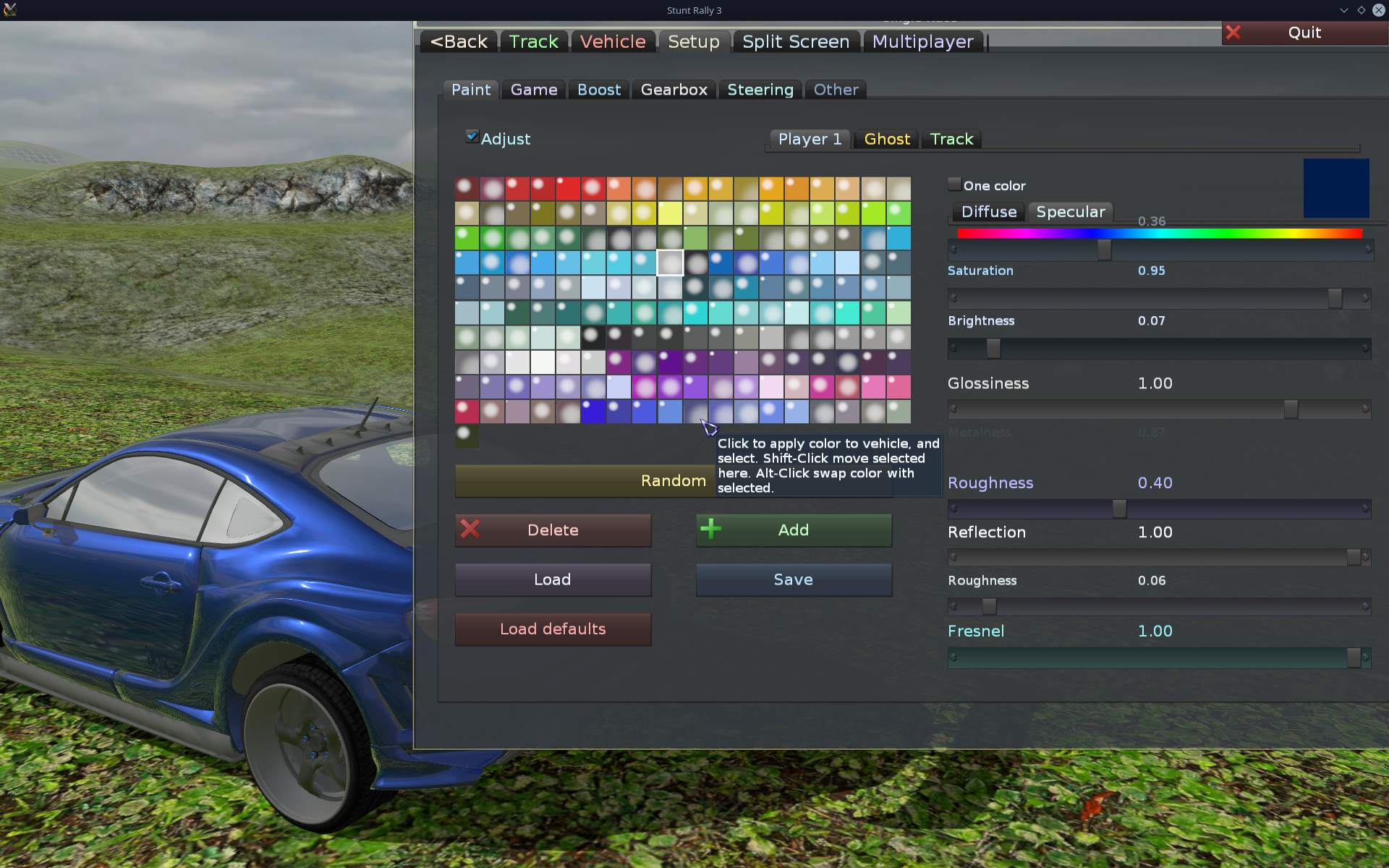Pick the lone dark green swatch in last row
The height and width of the screenshot is (868, 1389).
(466, 435)
